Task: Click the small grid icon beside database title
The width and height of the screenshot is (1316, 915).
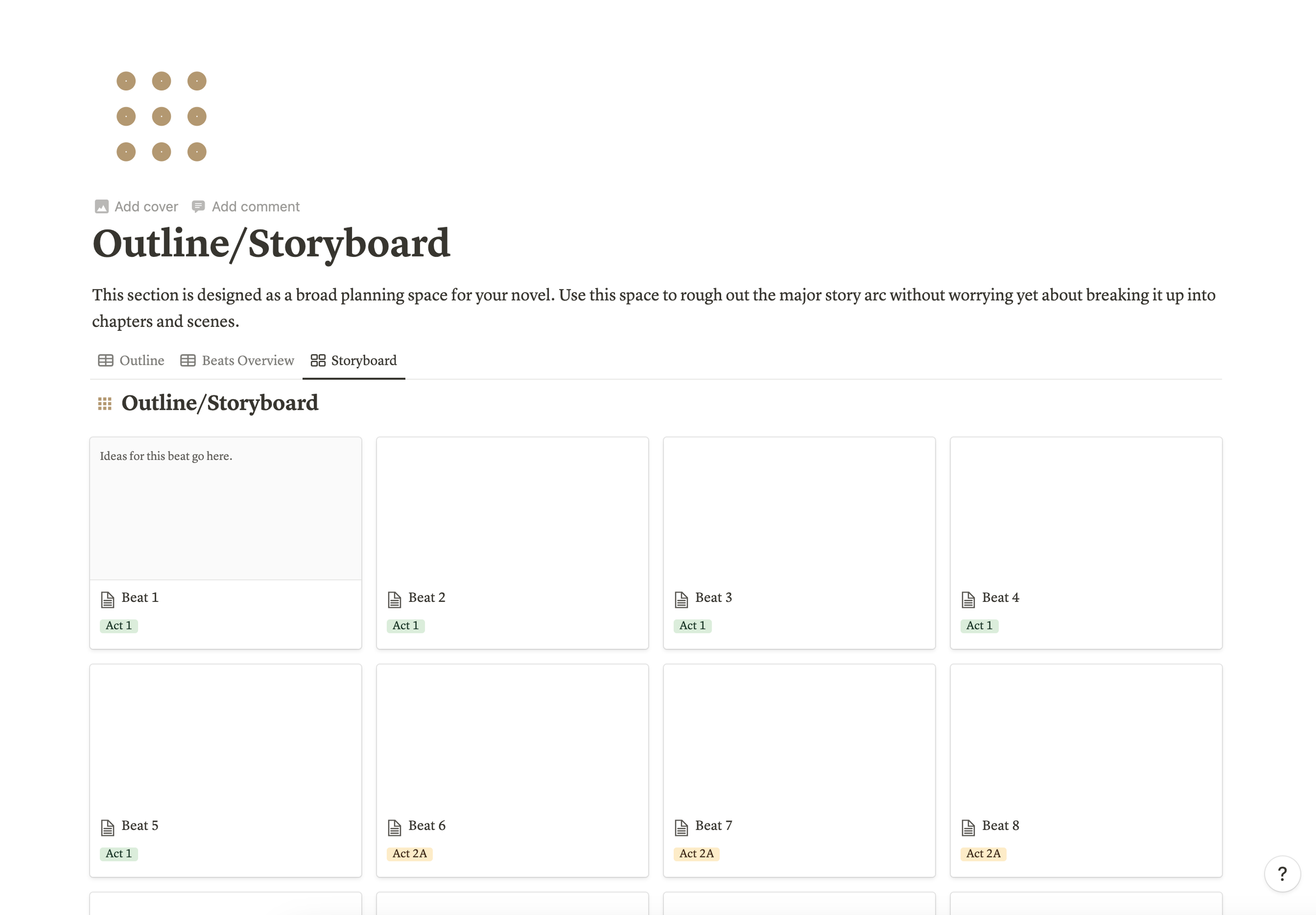Action: [x=104, y=404]
